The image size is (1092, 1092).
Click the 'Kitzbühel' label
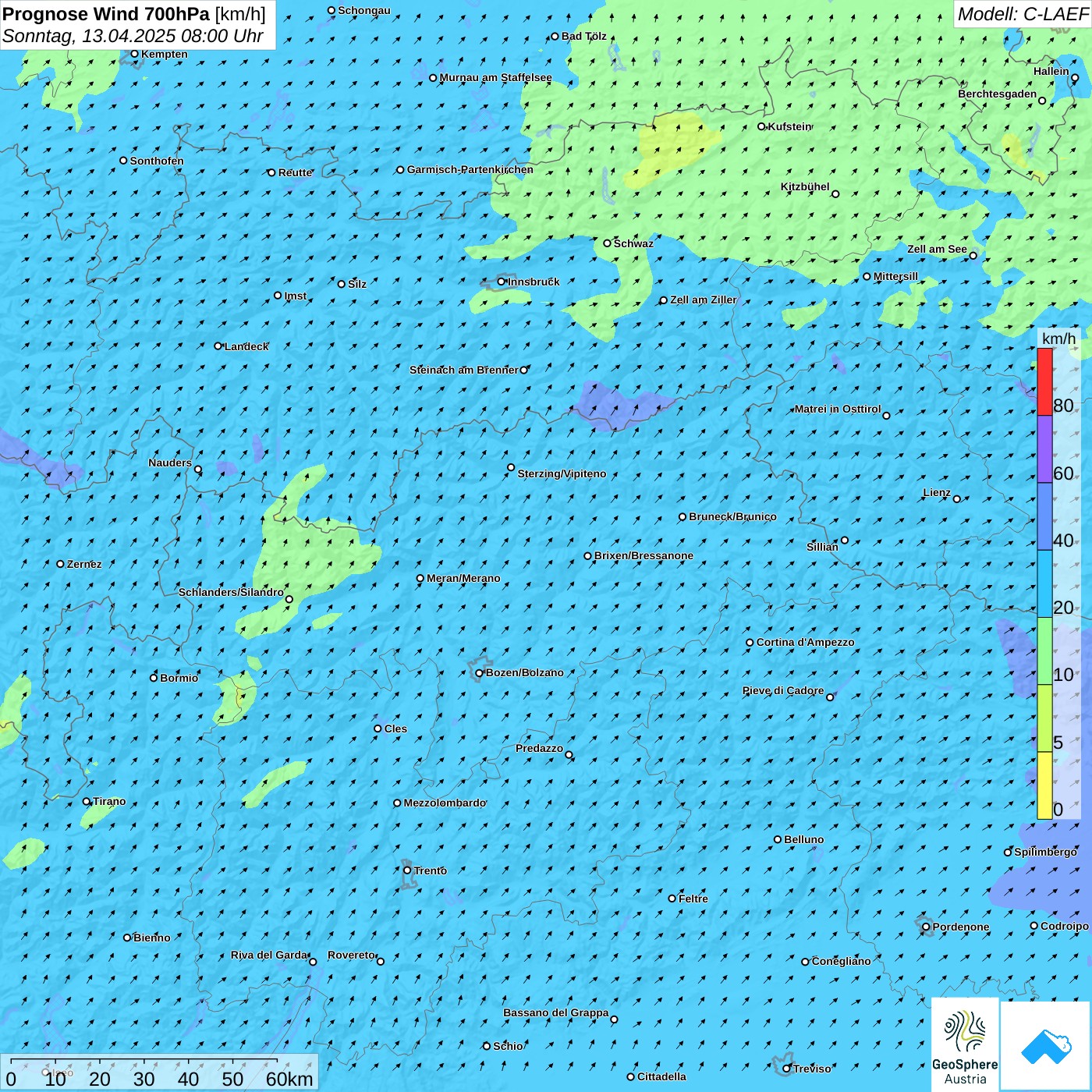pos(805,186)
